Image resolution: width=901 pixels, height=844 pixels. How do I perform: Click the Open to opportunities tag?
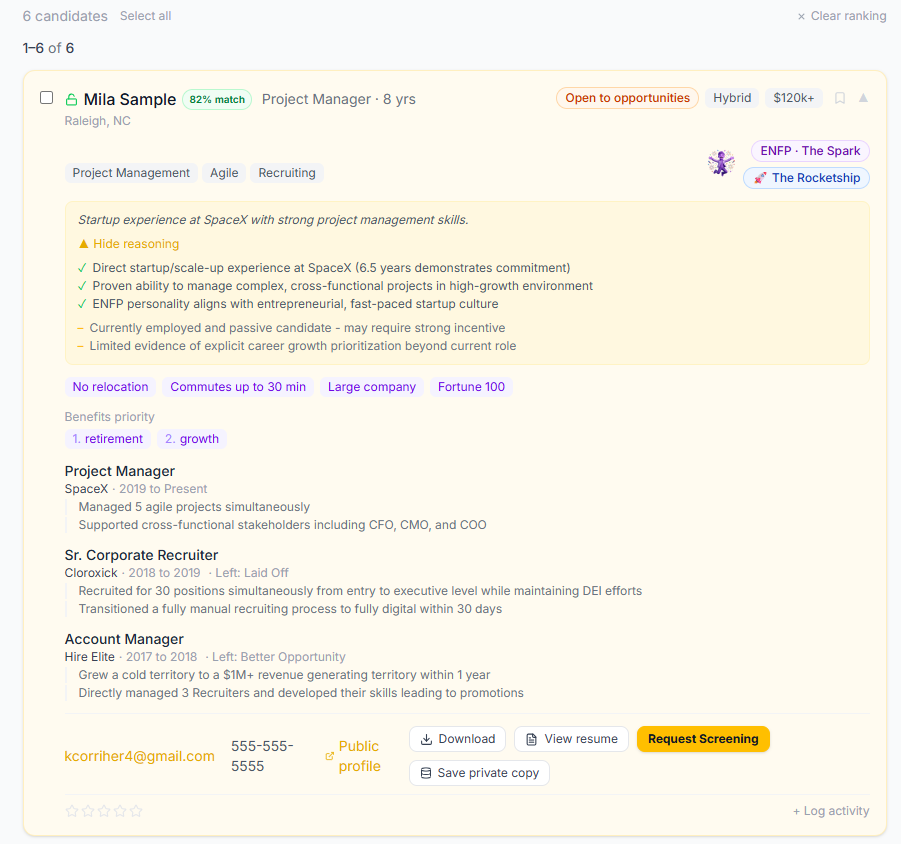(x=627, y=98)
